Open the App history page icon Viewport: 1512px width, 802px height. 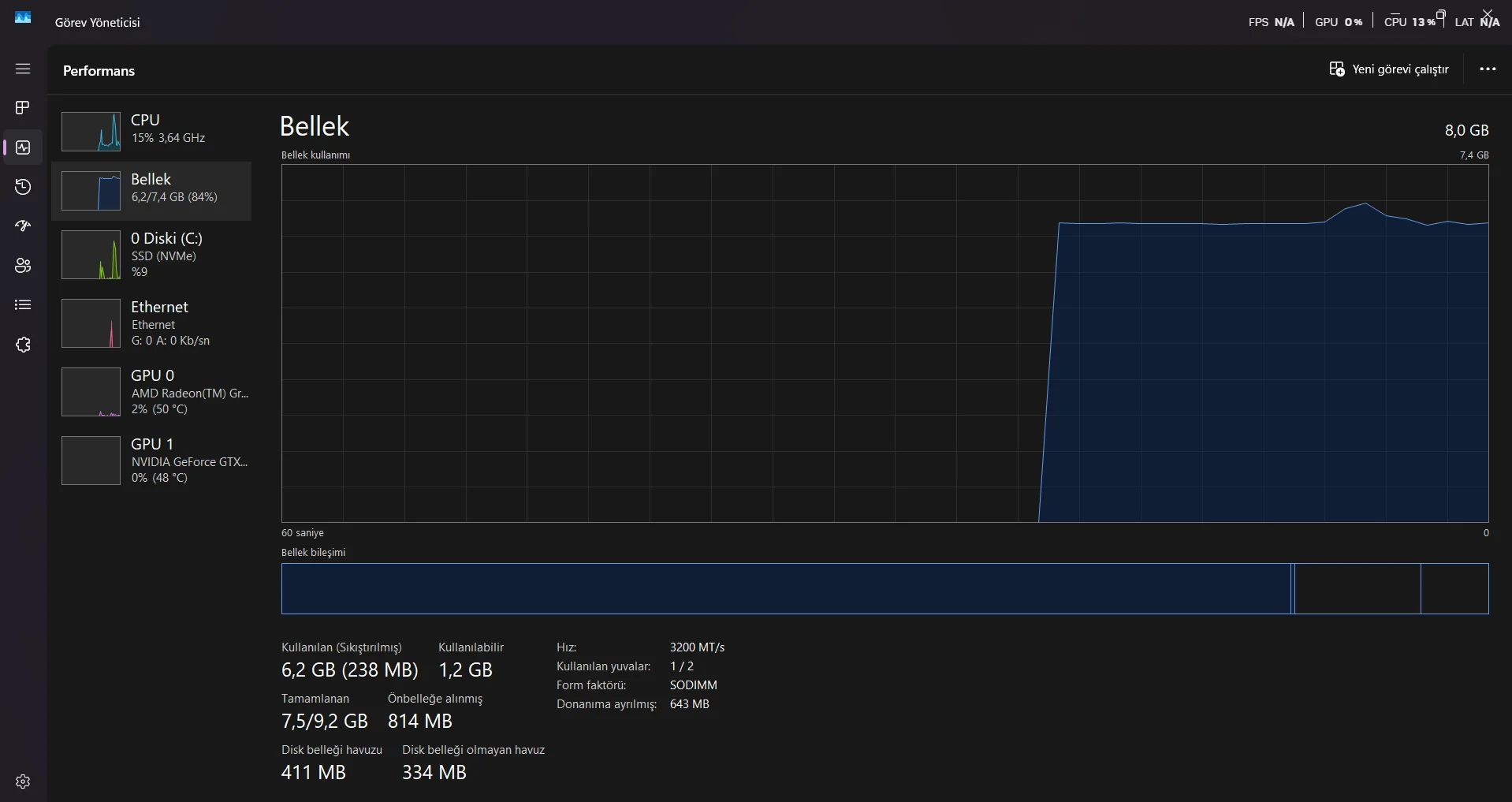pyautogui.click(x=23, y=187)
